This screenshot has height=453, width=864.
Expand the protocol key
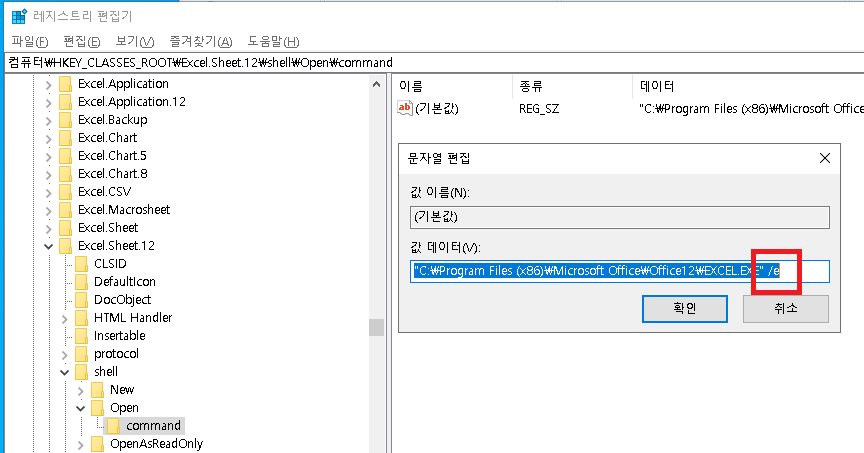pos(64,354)
